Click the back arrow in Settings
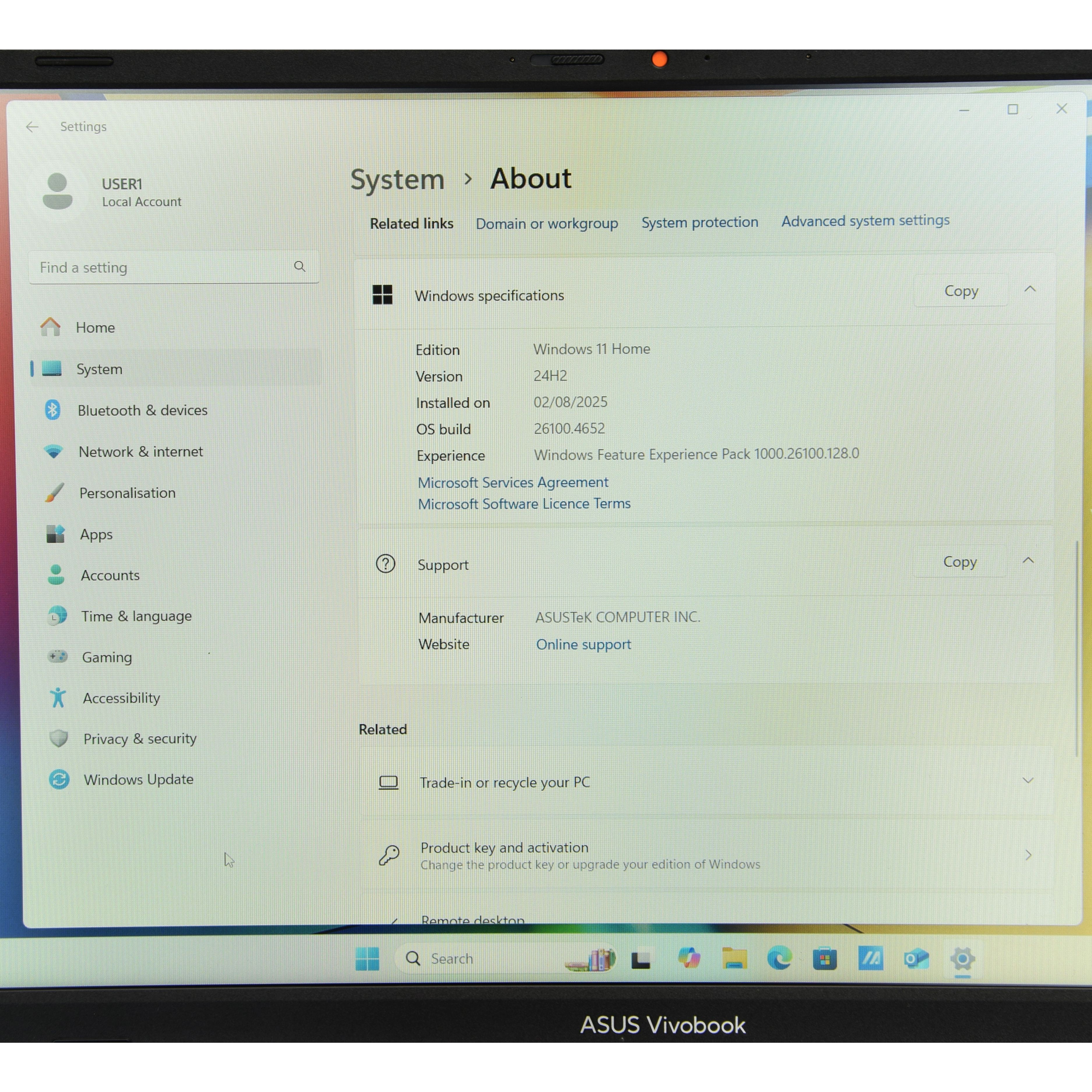 point(32,126)
